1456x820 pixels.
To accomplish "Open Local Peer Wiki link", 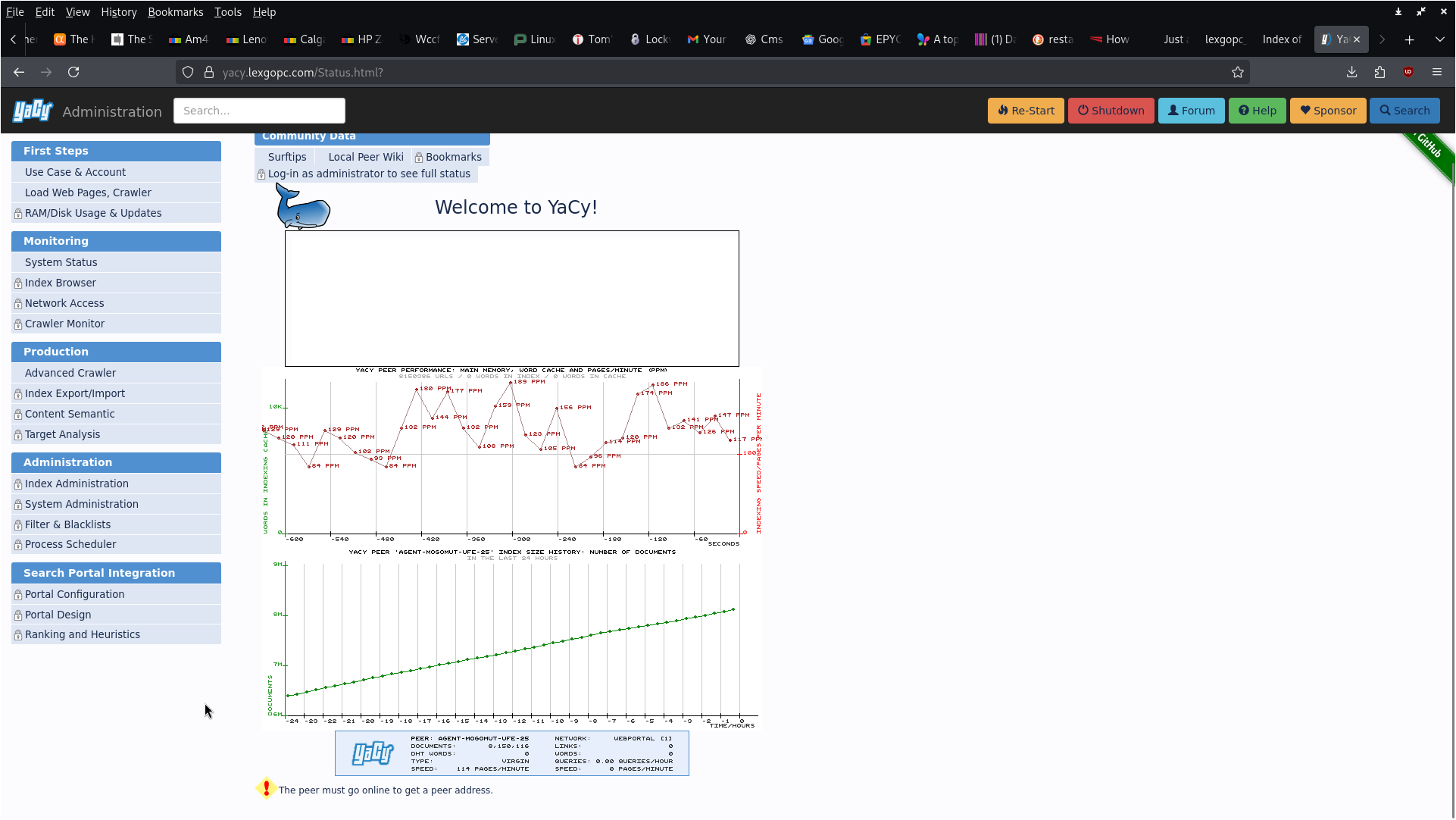I will pyautogui.click(x=366, y=157).
